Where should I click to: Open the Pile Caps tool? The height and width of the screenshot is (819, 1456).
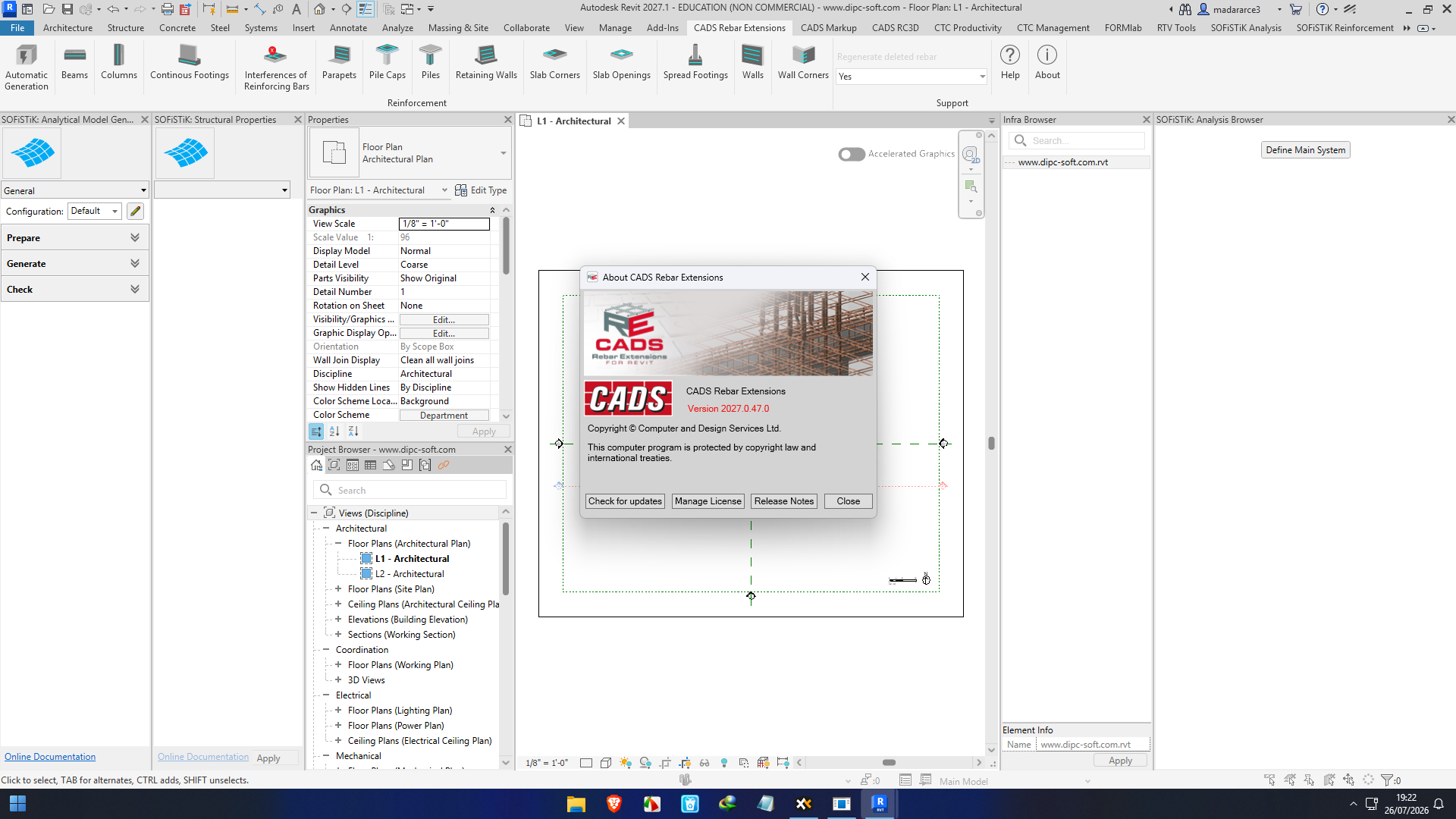[x=388, y=62]
